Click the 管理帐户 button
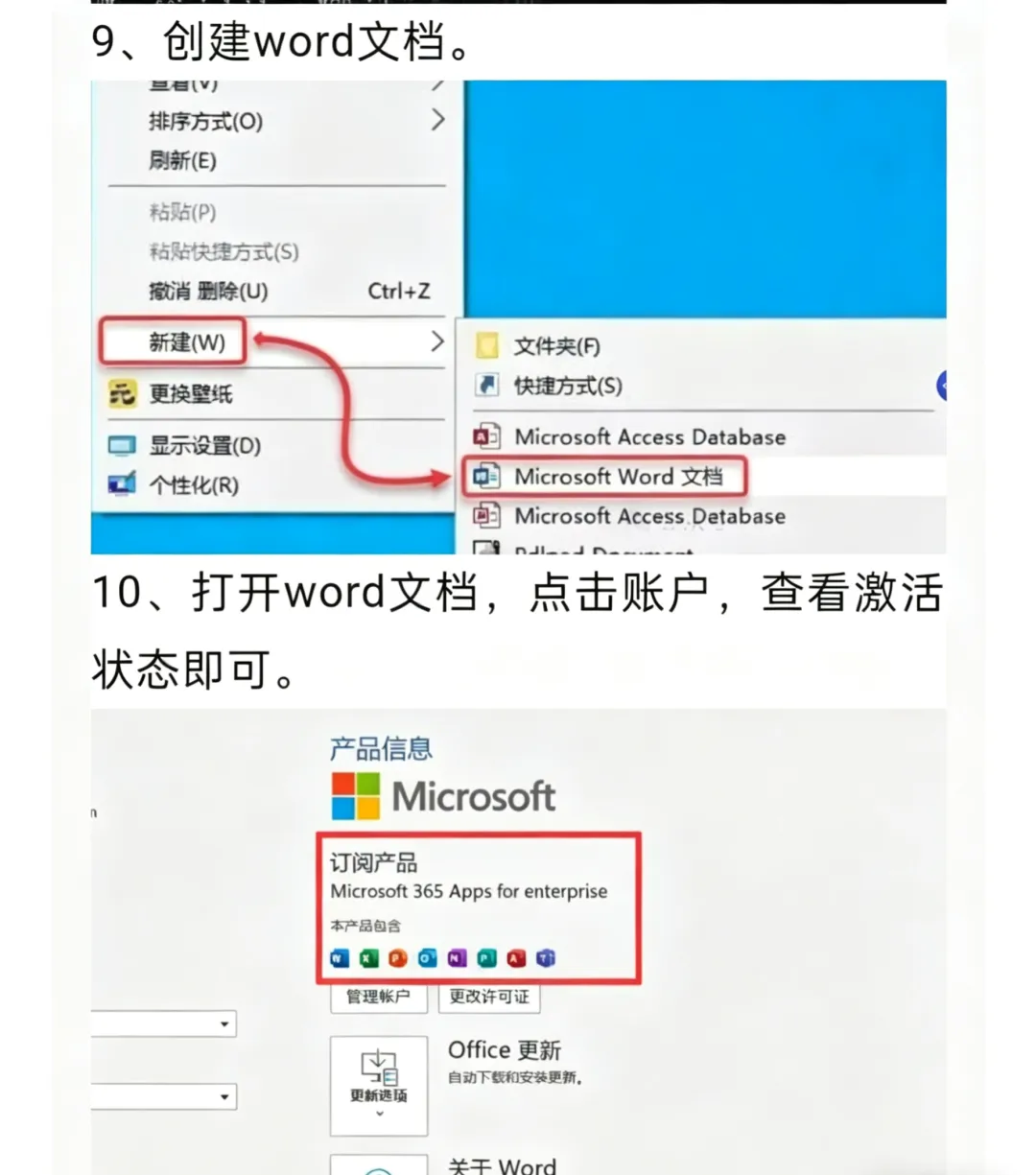The image size is (1036, 1175). coord(379,997)
